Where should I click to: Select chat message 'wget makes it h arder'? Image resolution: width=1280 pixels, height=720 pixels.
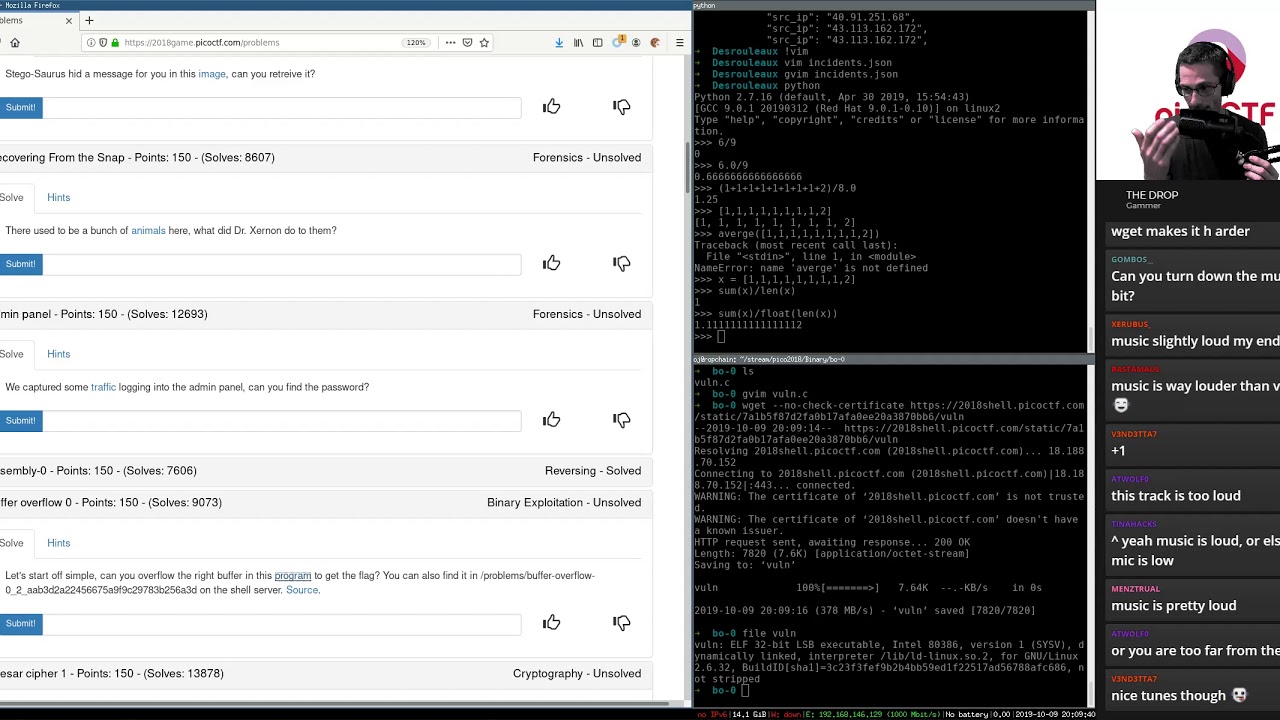1180,231
